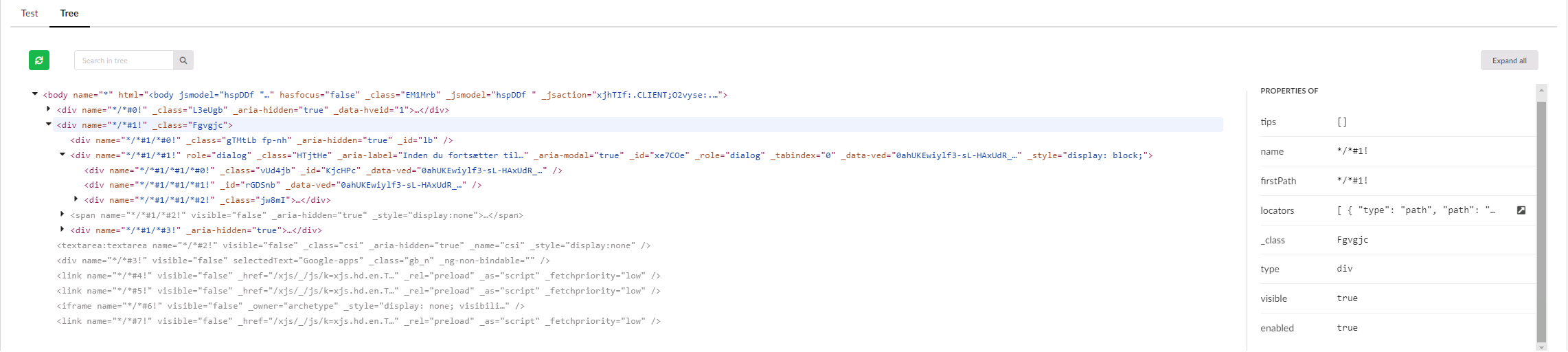Screen dimensions: 1568x352
Task: Click the green refresh tree button
Action: pyautogui.click(x=39, y=60)
